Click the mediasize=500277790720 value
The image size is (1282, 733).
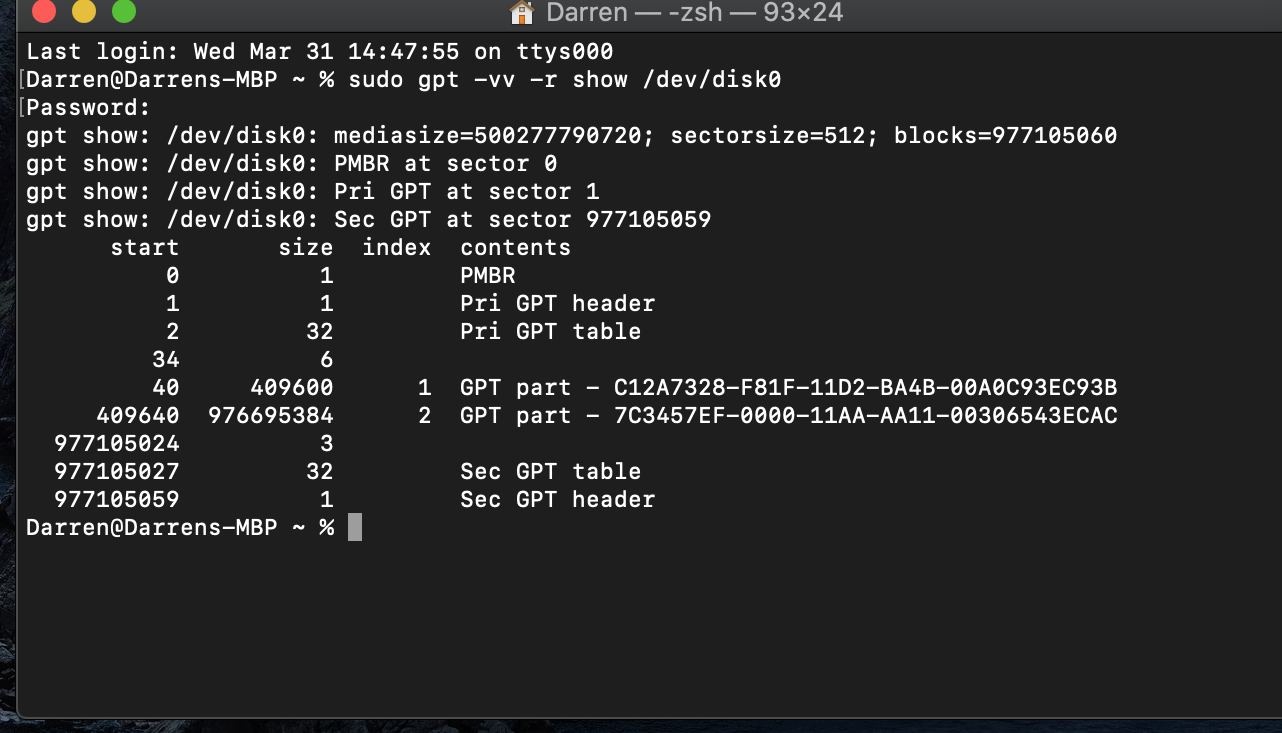pyautogui.click(x=489, y=136)
